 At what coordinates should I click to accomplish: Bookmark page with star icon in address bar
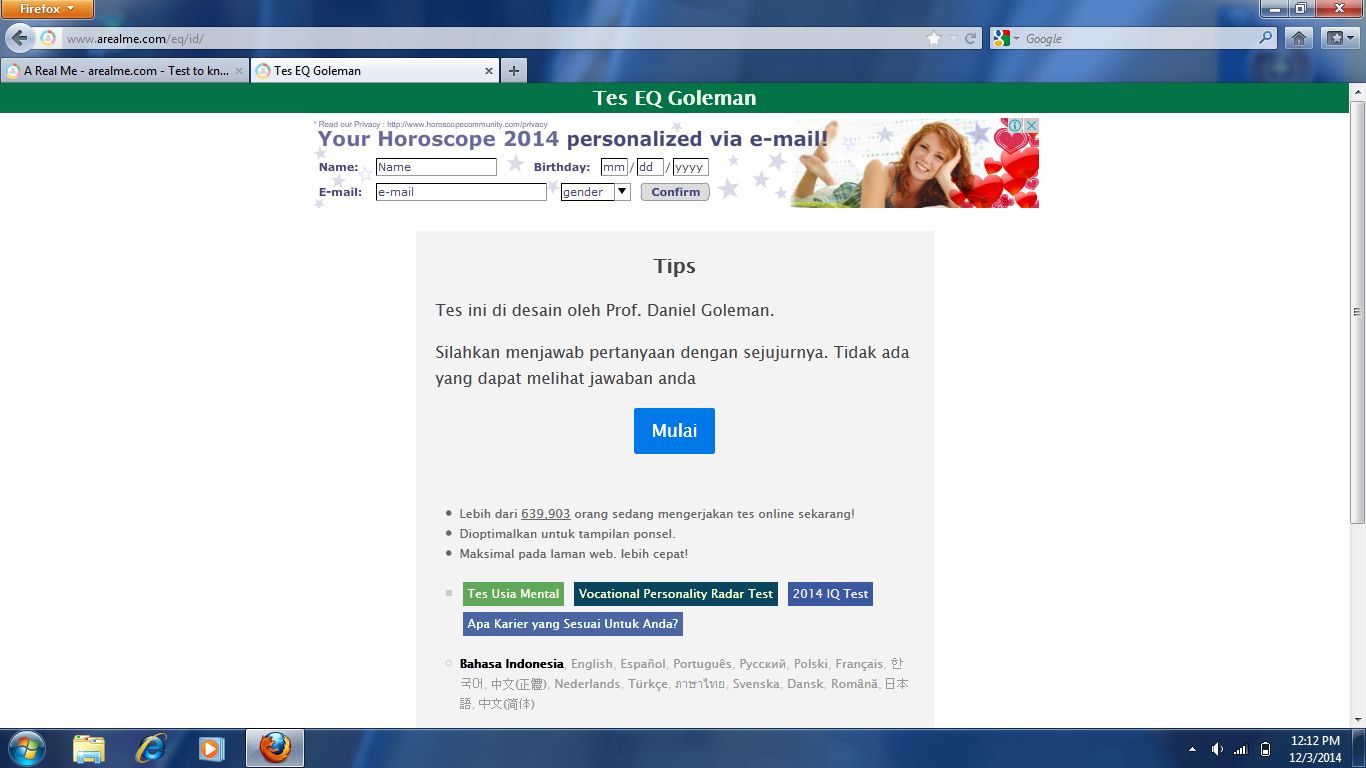(x=934, y=38)
